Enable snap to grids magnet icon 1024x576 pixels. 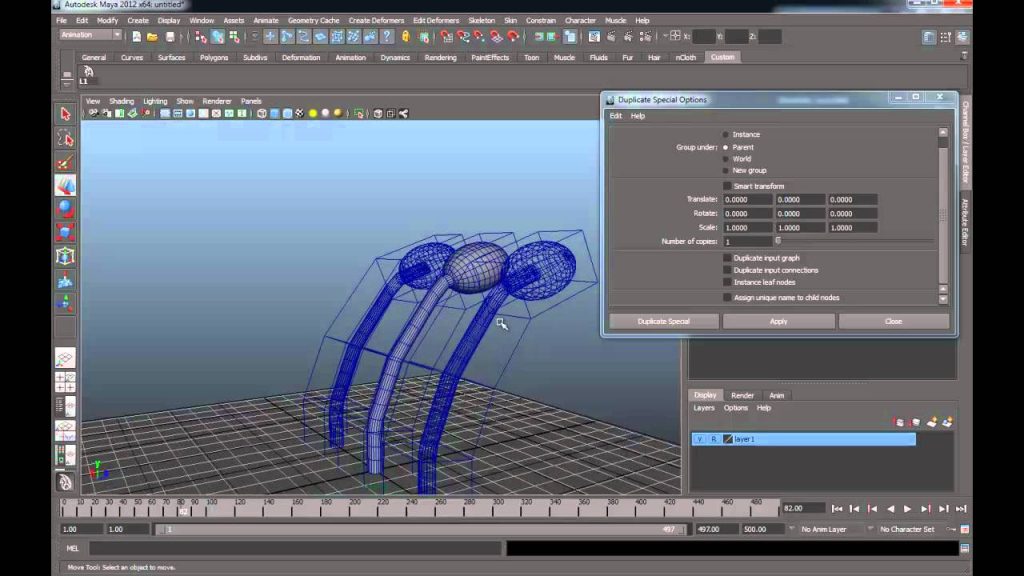point(446,37)
